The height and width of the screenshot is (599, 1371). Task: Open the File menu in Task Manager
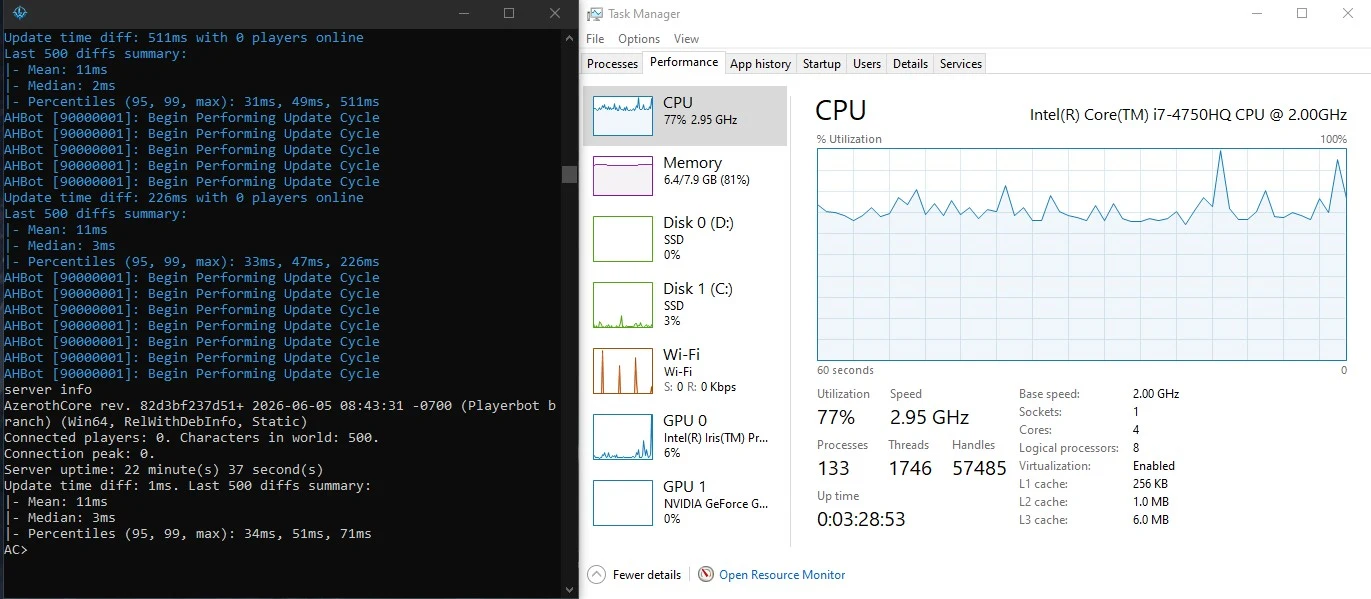[x=595, y=39]
